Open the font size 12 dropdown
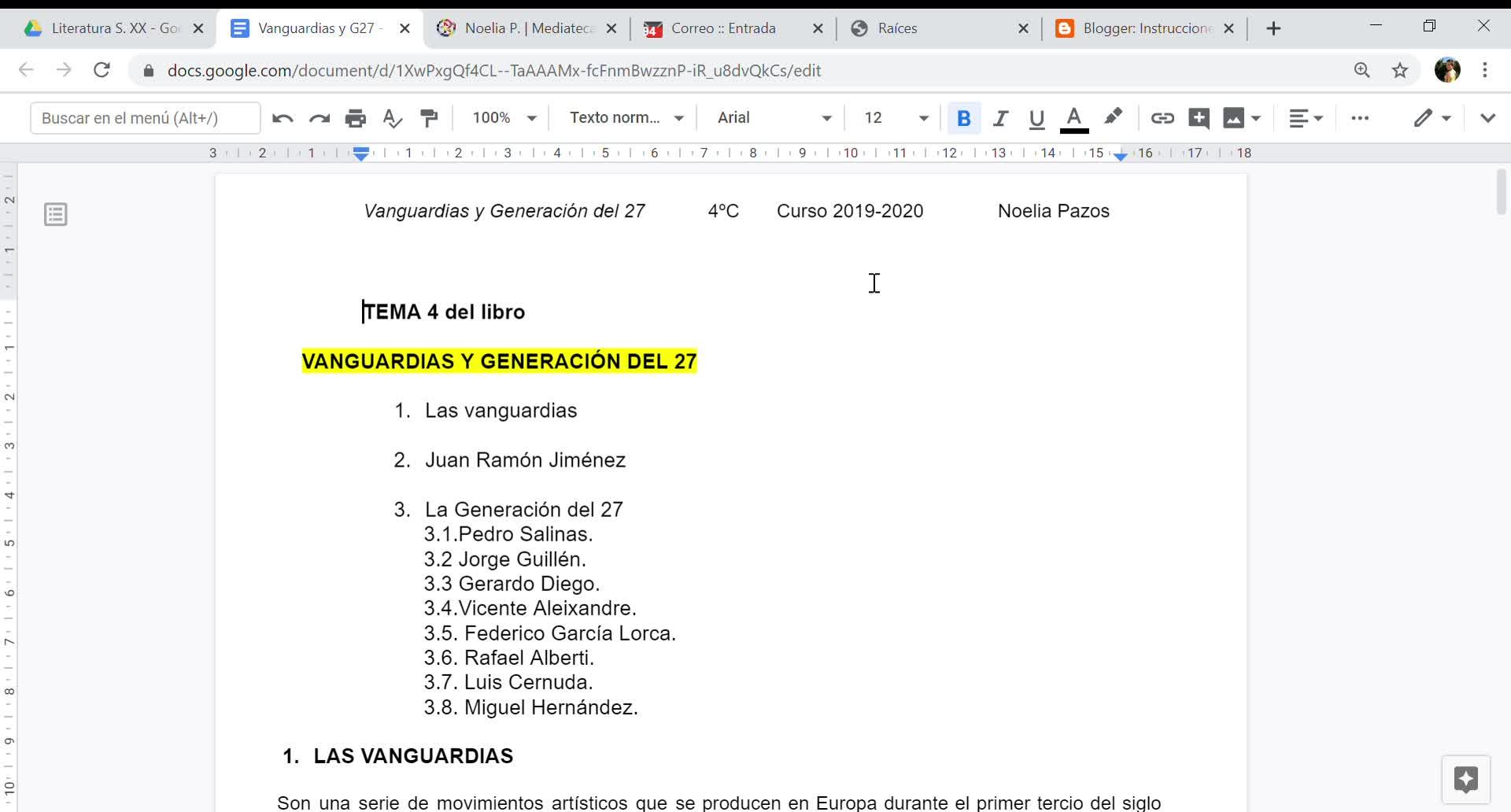Screen dimensions: 1511x812 pos(896,118)
